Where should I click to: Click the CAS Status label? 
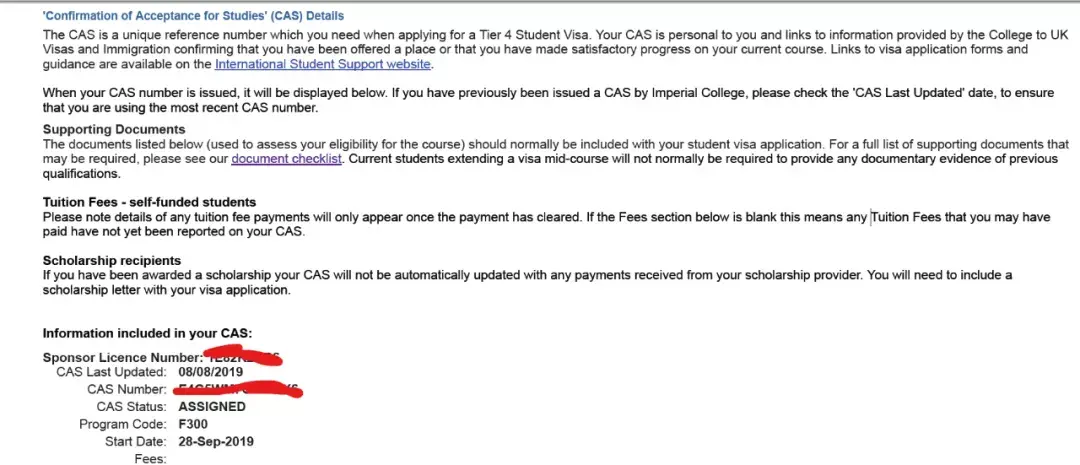(130, 407)
